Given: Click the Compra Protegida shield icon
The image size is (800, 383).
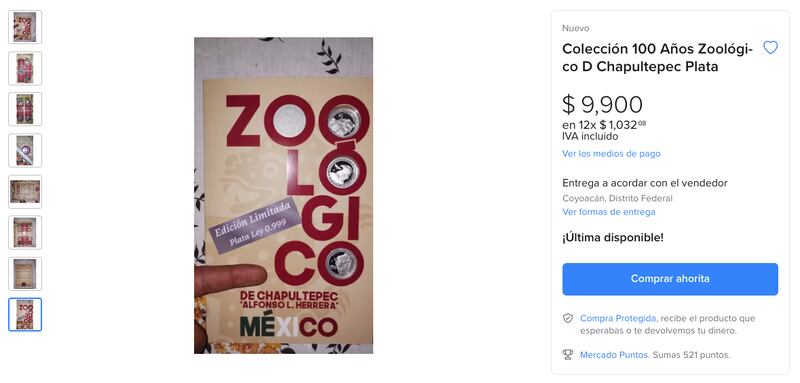Looking at the screenshot, I should click(x=568, y=318).
